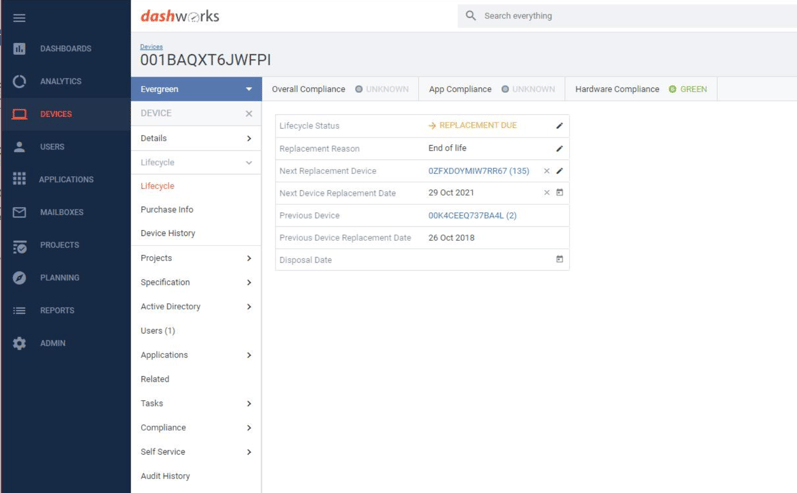Open Related menu item

[155, 379]
